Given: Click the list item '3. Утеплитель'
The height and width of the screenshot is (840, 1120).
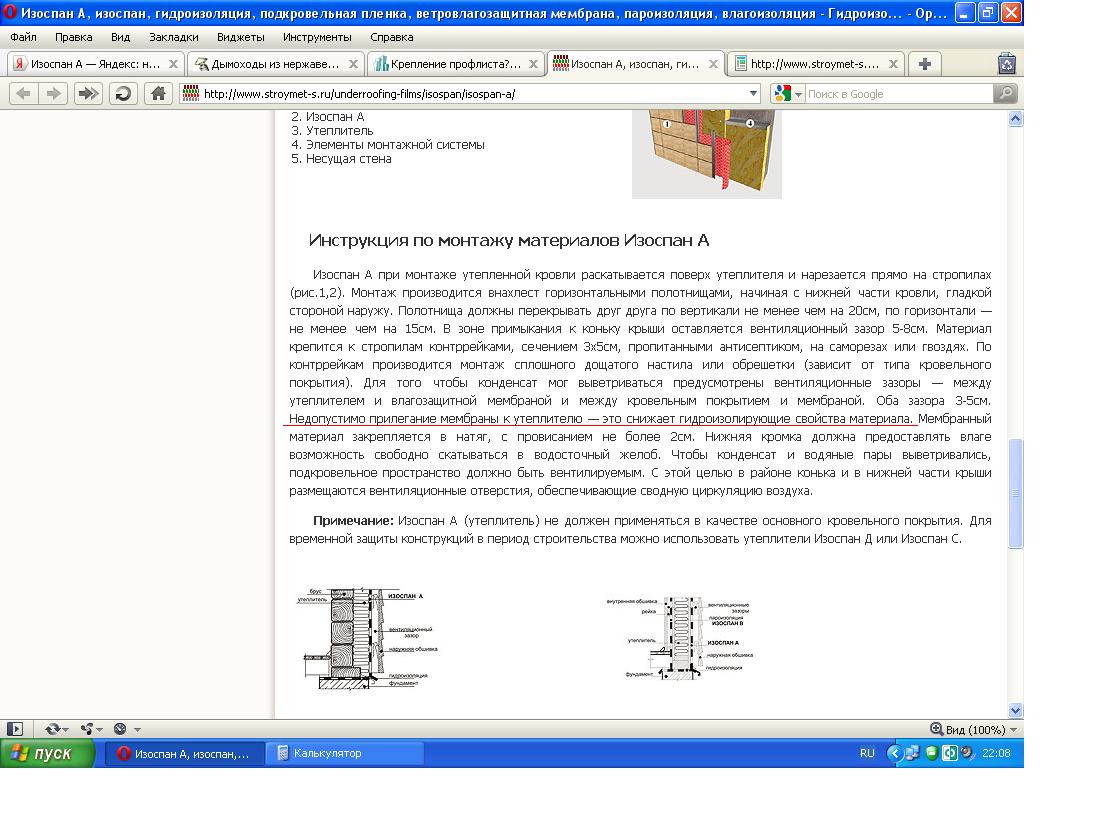Looking at the screenshot, I should tap(332, 131).
